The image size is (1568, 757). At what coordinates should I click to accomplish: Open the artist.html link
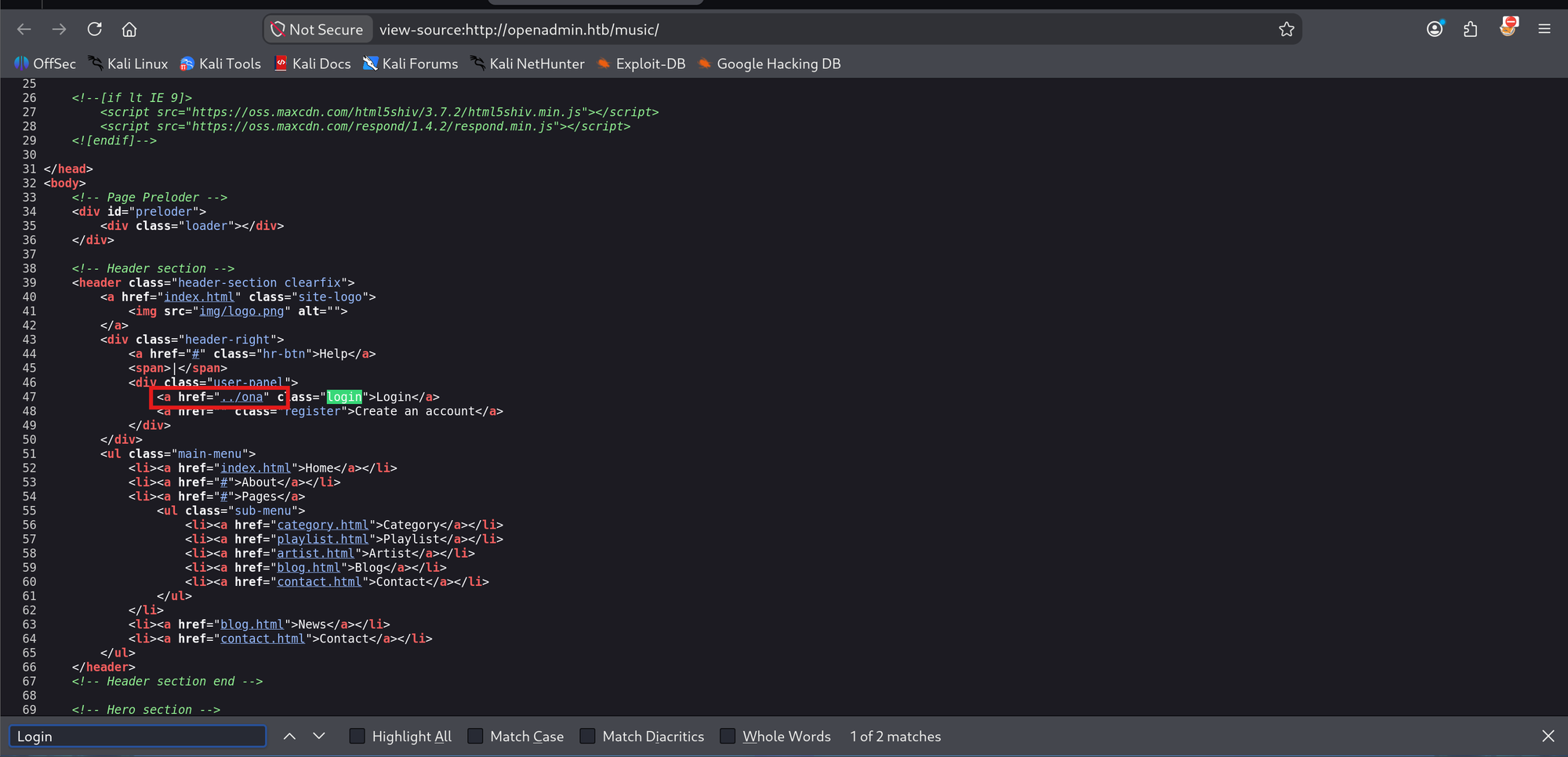pyautogui.click(x=316, y=553)
